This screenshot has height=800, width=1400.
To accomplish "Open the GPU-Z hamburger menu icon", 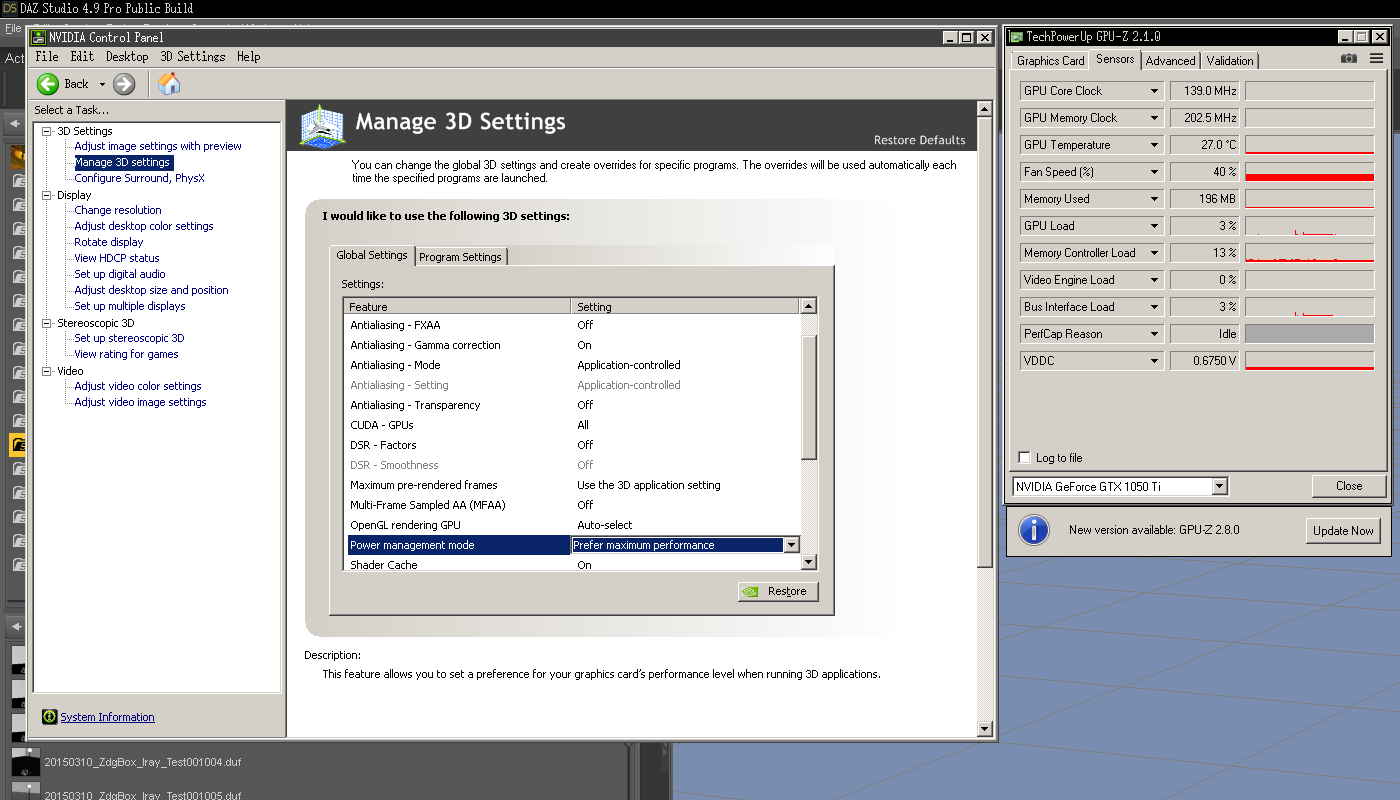I will point(1375,59).
